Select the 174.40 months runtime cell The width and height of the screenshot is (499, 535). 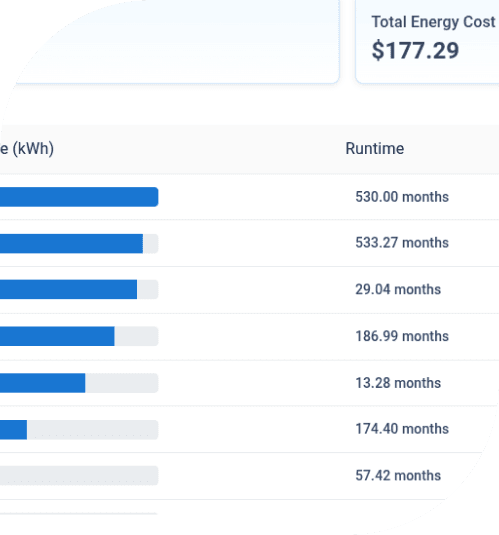[x=402, y=429]
